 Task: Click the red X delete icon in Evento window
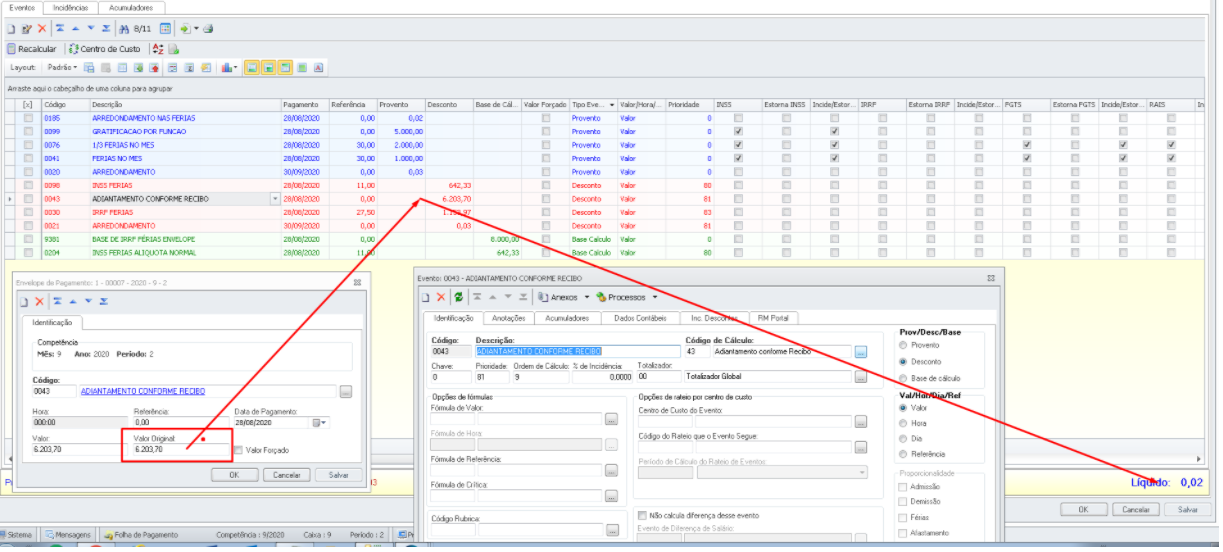pos(441,297)
